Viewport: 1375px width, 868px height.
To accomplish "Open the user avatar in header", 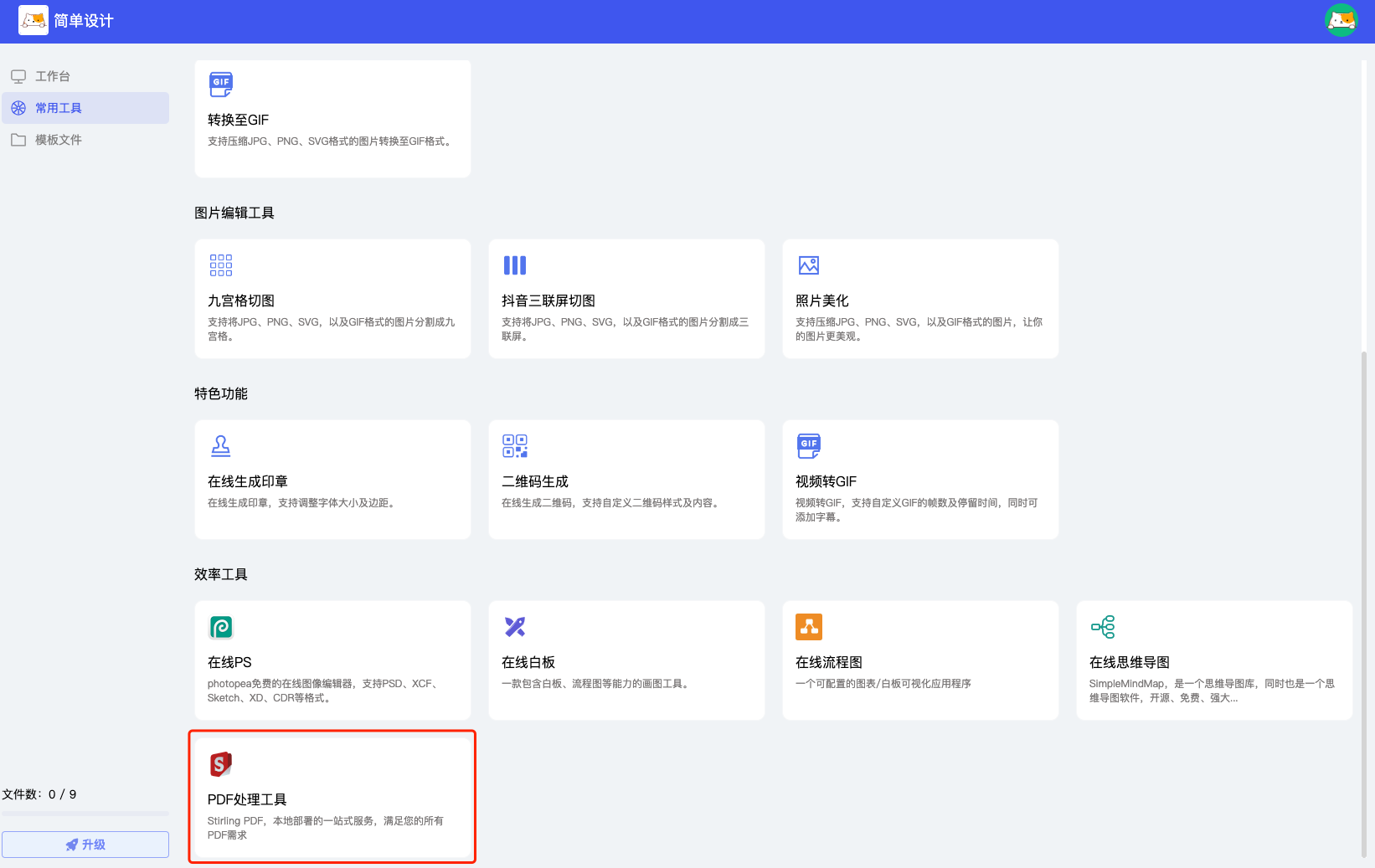I will (1341, 20).
